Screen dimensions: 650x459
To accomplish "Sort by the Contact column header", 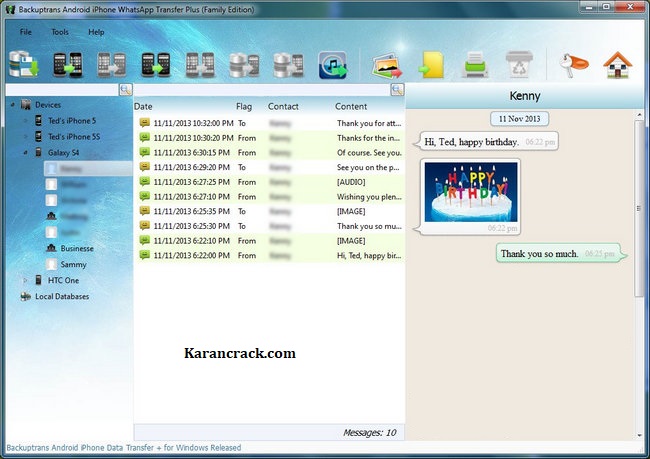I will (283, 107).
